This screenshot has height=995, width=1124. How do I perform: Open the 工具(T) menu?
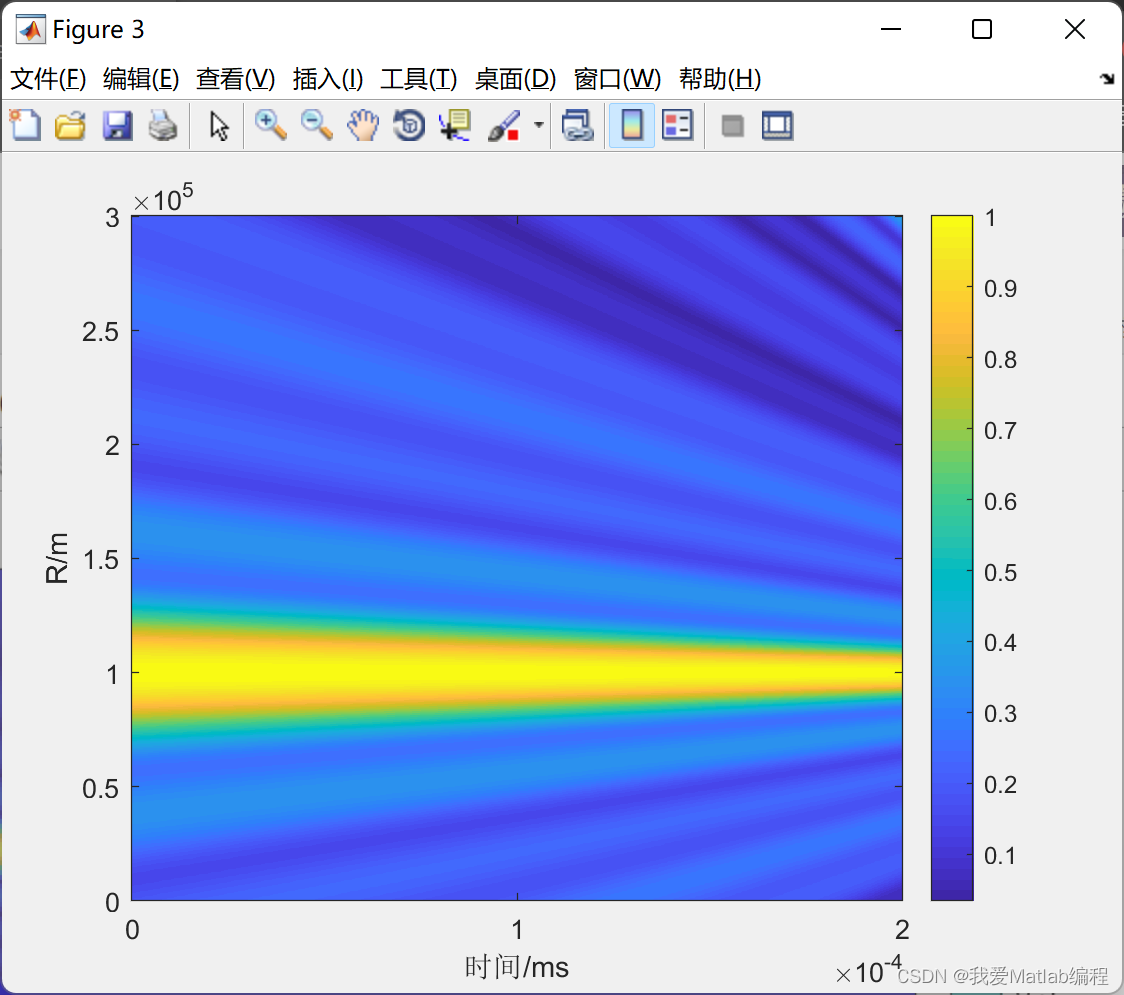click(419, 79)
